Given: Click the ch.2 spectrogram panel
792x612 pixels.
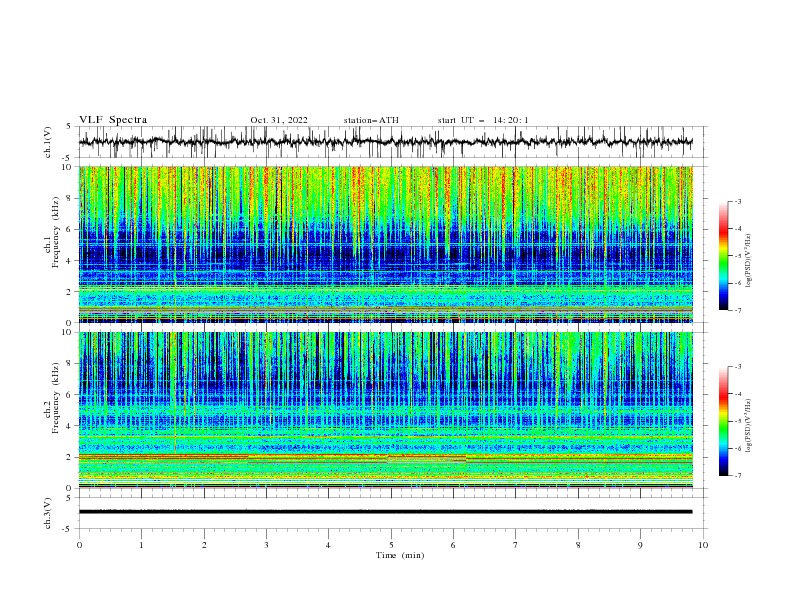Looking at the screenshot, I should point(385,410).
